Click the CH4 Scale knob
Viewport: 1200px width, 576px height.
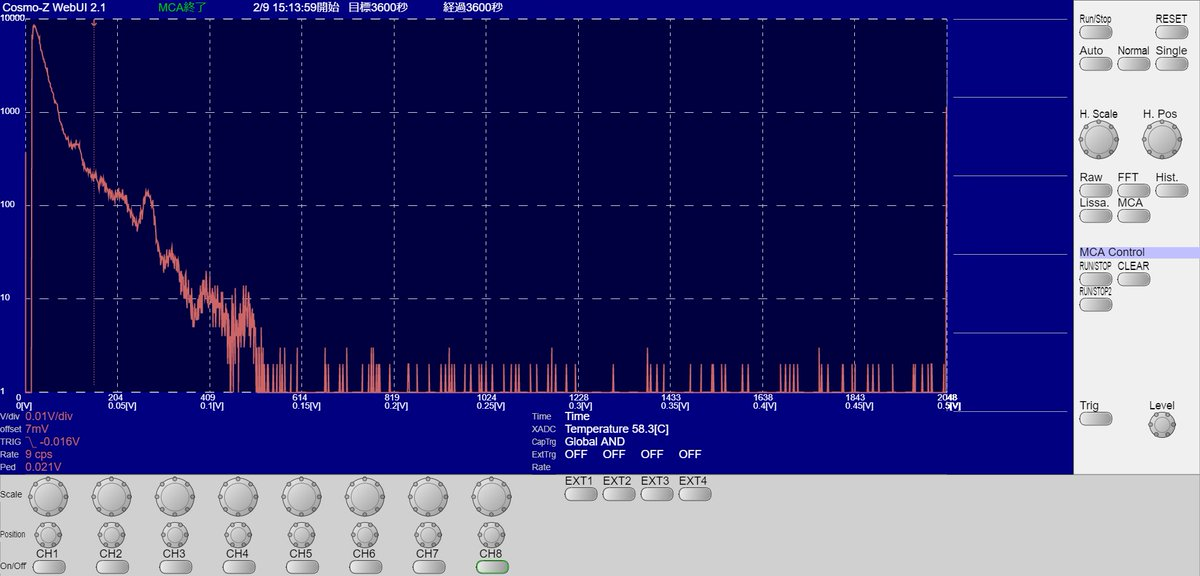point(237,496)
